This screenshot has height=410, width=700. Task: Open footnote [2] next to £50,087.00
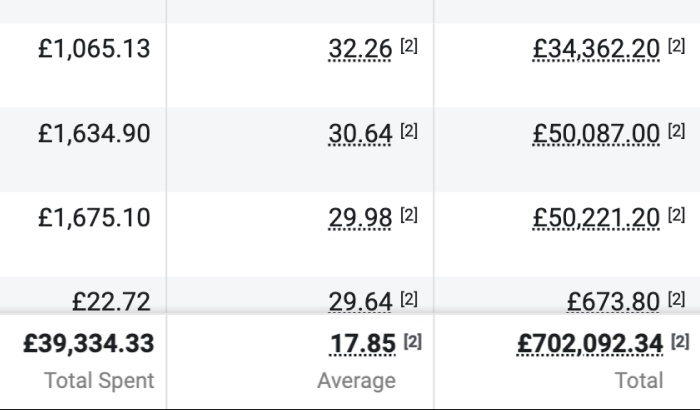click(677, 131)
